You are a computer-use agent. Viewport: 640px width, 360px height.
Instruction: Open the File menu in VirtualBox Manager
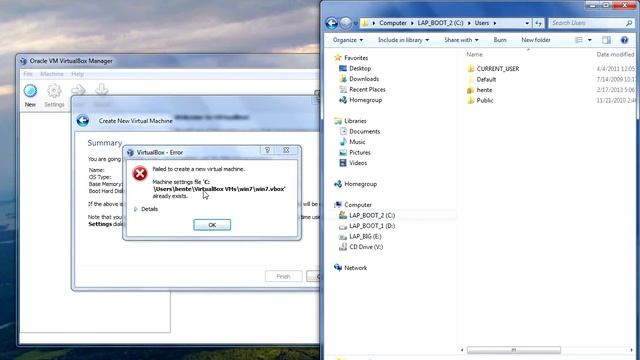click(x=28, y=74)
